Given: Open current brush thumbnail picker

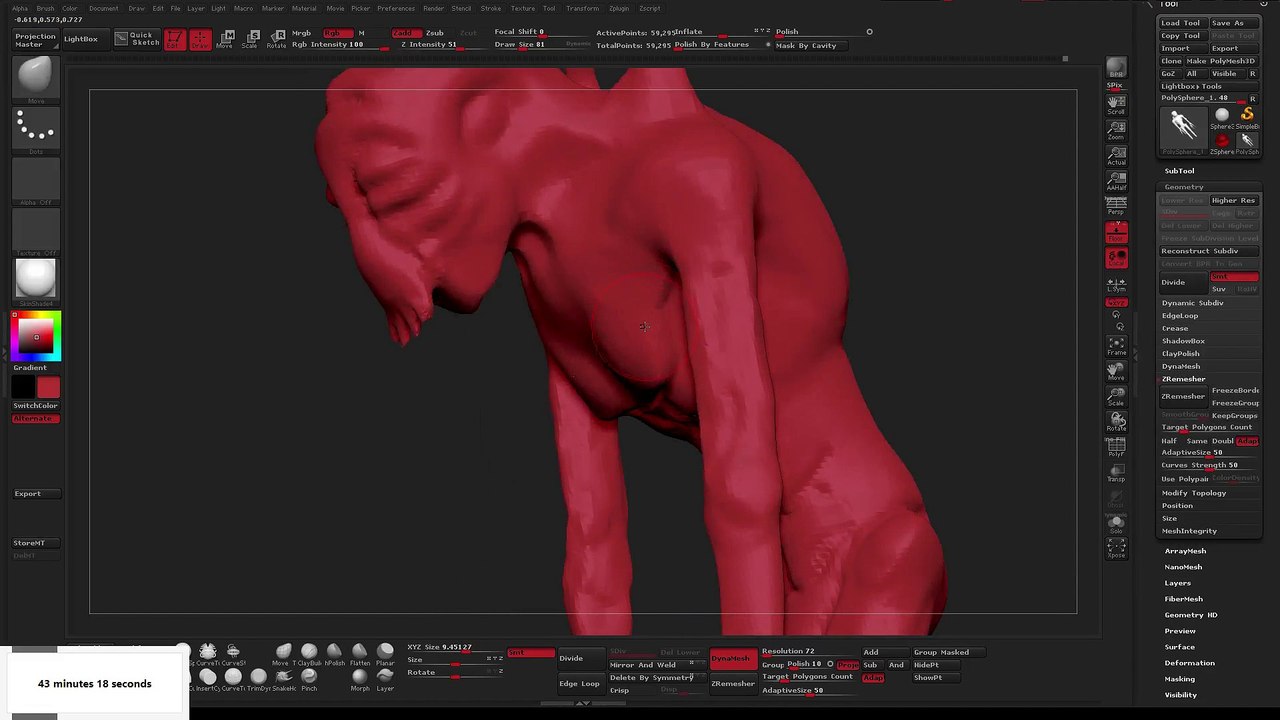Looking at the screenshot, I should point(35,78).
